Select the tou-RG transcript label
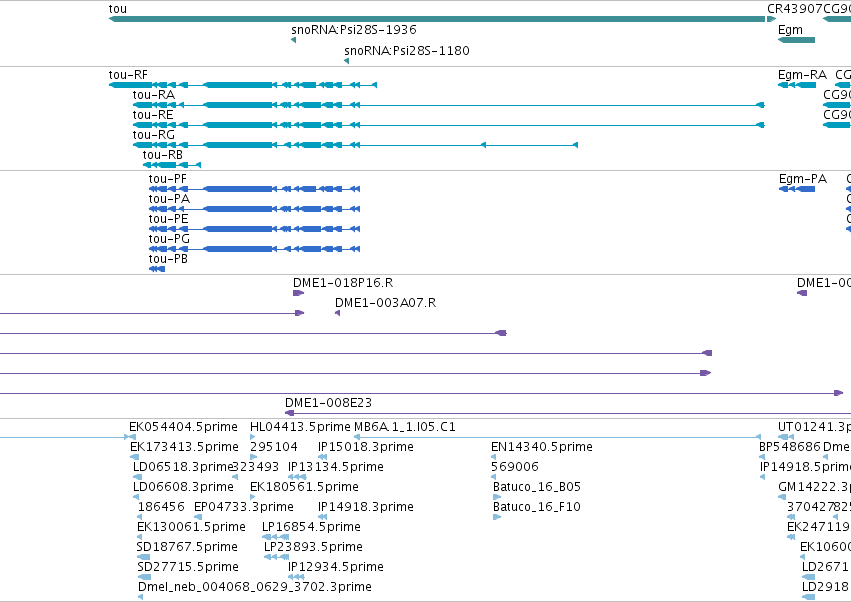 coord(154,135)
